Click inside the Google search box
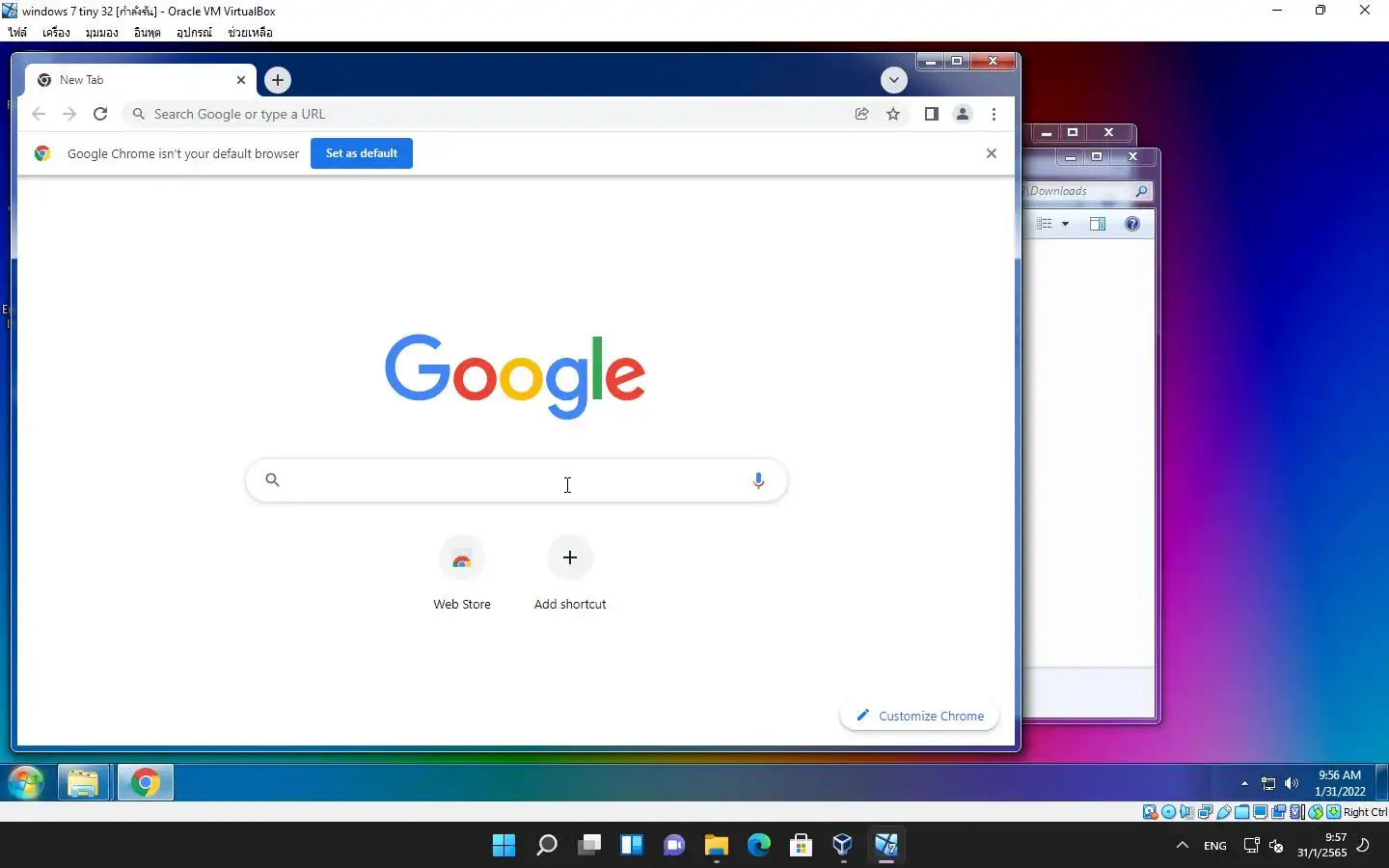The image size is (1389, 868). coord(516,480)
